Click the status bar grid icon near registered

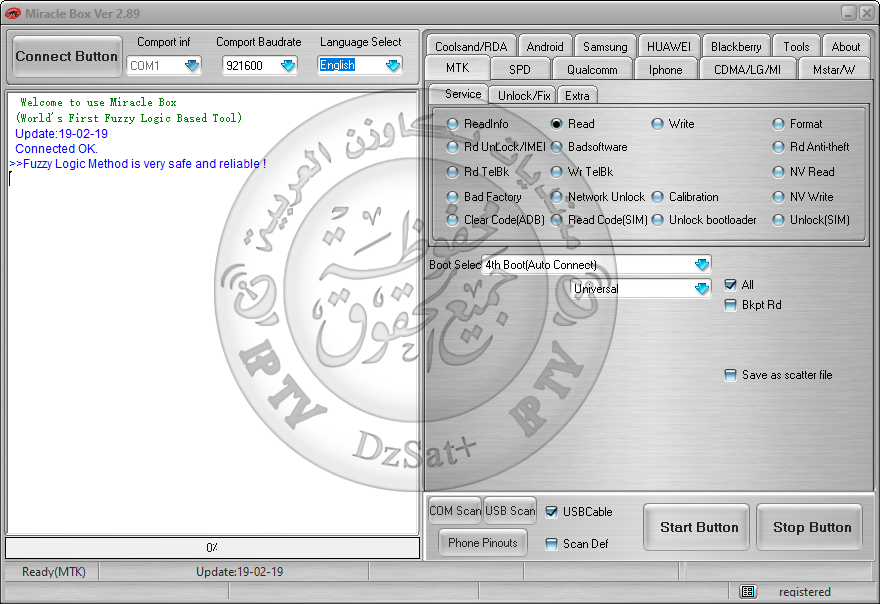click(748, 591)
